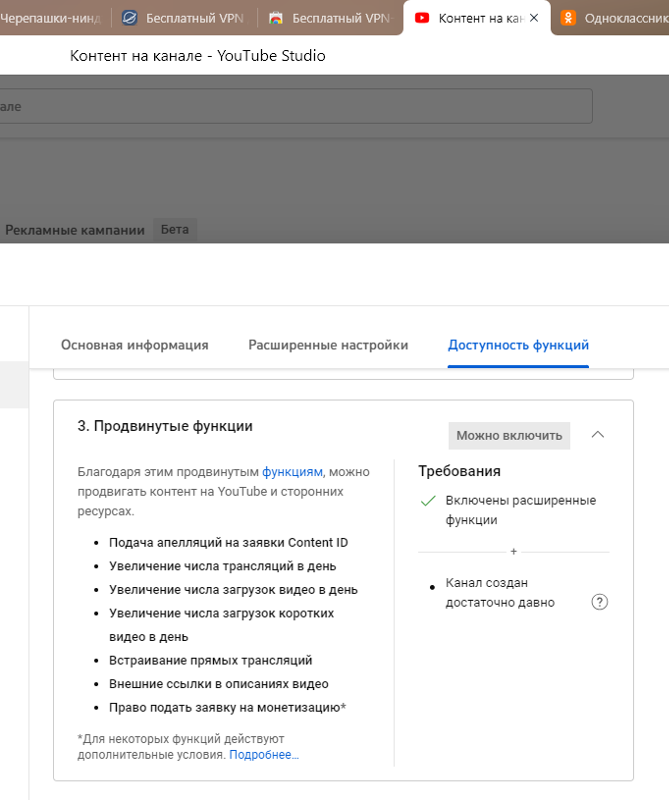
Task: Click the YouTube favicon on active tab
Action: pos(422,18)
